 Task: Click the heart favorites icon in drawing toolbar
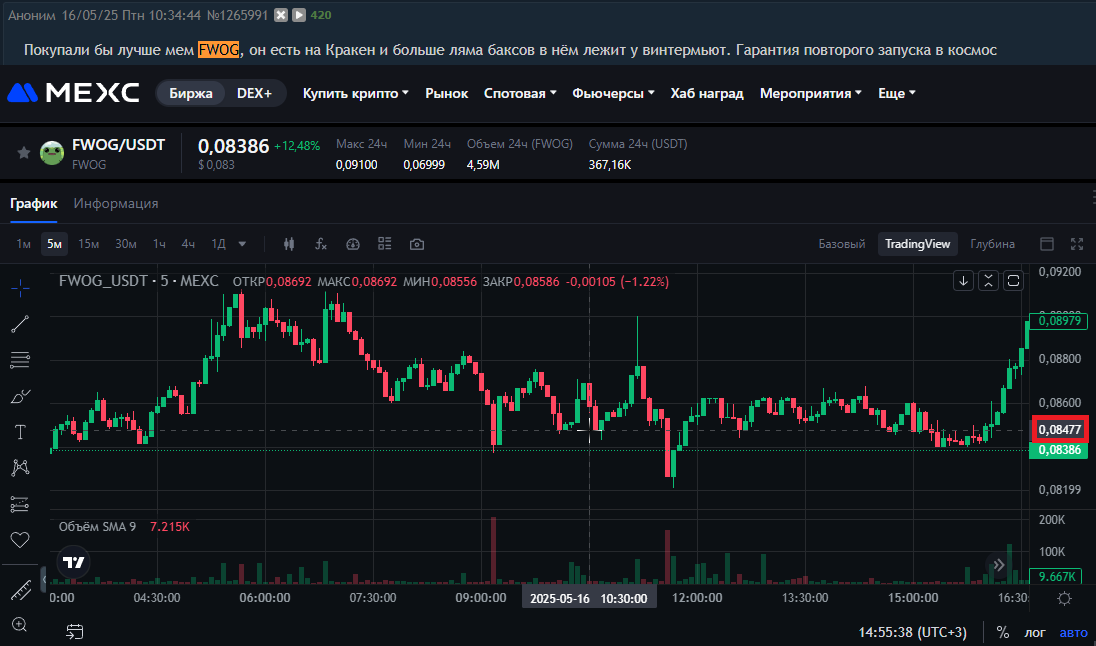pos(20,540)
